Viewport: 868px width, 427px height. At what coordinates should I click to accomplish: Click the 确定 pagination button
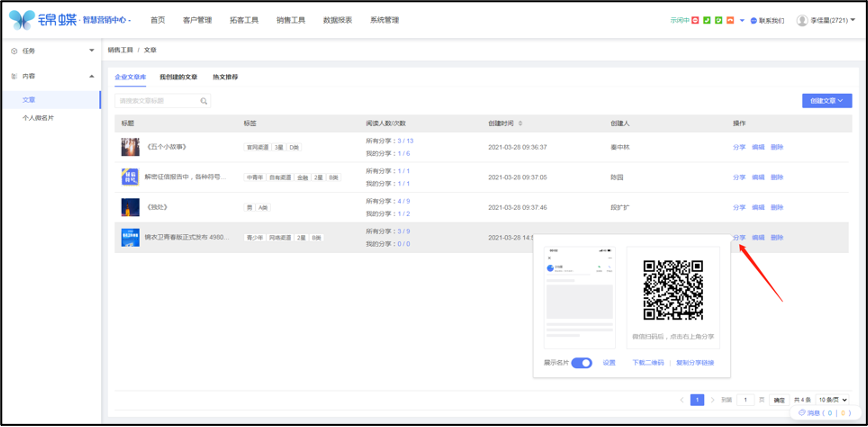coord(779,400)
